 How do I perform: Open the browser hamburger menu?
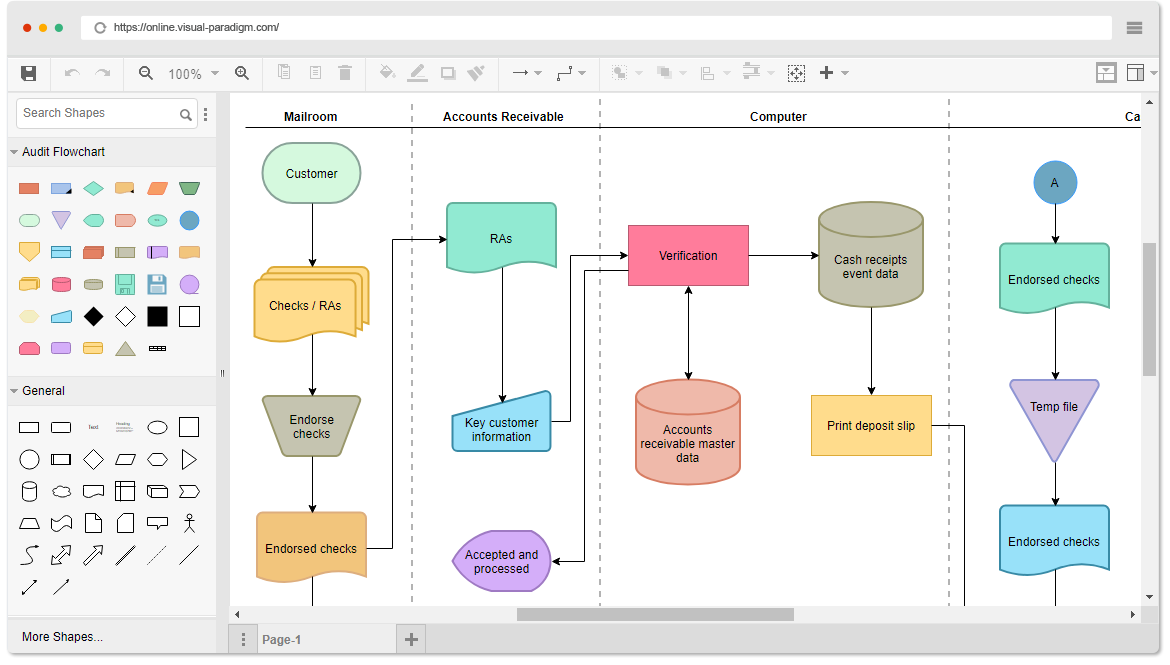1134,28
